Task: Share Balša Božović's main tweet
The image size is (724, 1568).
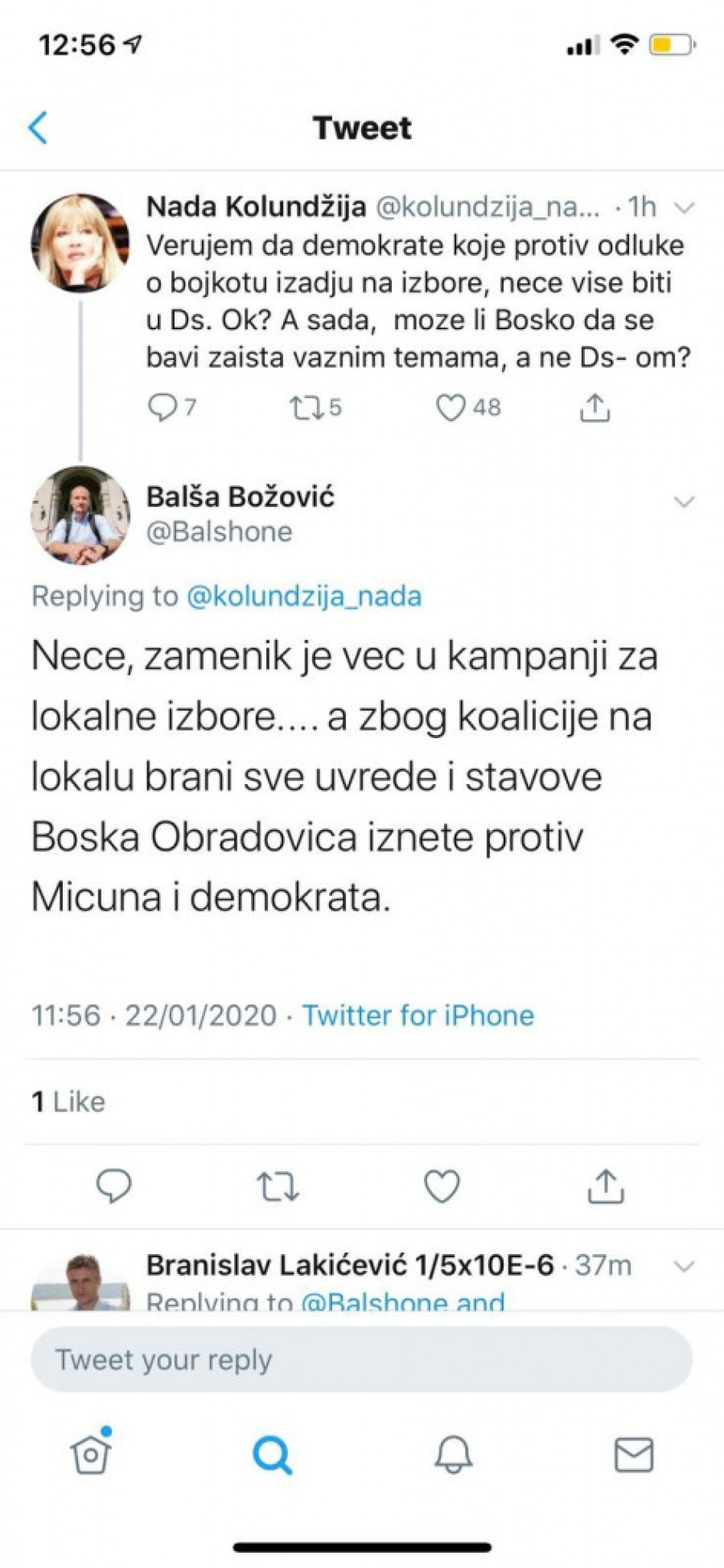Action: (x=606, y=1186)
